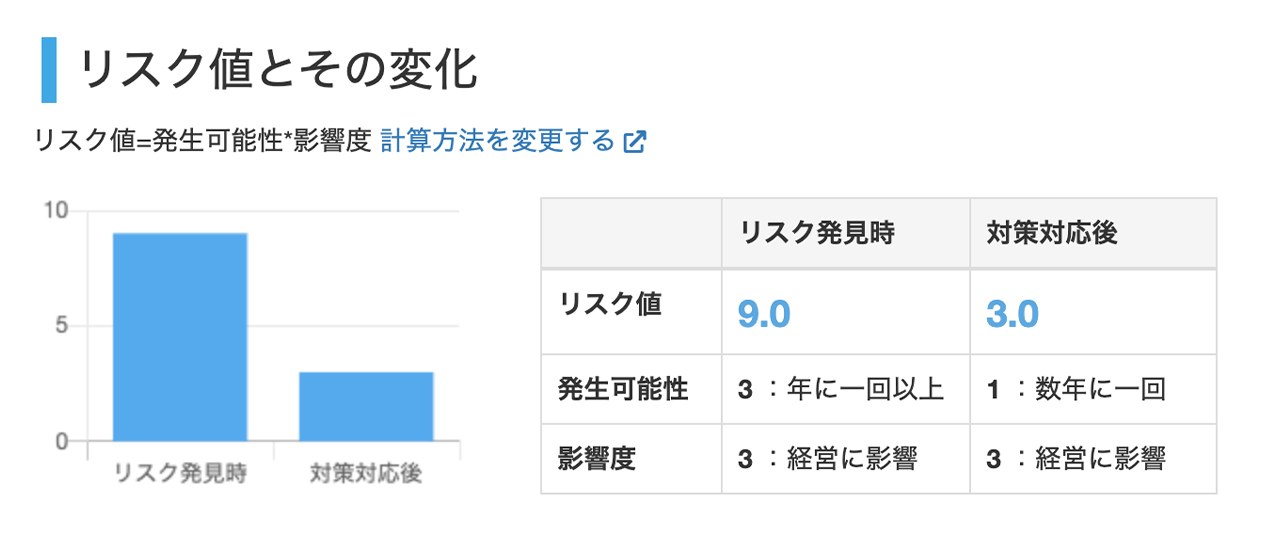
Task: Select the 発生可能性 row label
Action: pos(623,389)
